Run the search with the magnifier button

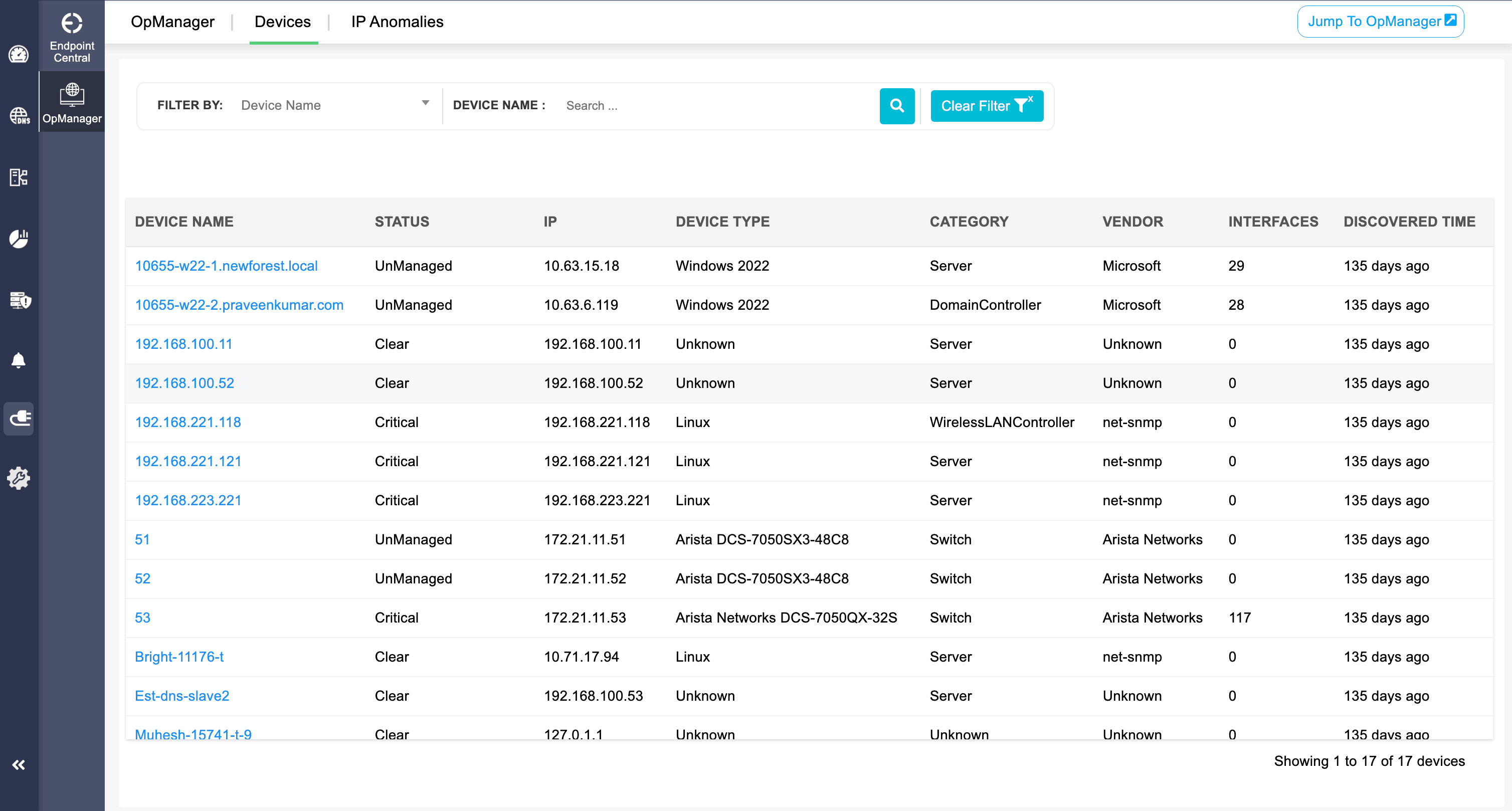[897, 106]
